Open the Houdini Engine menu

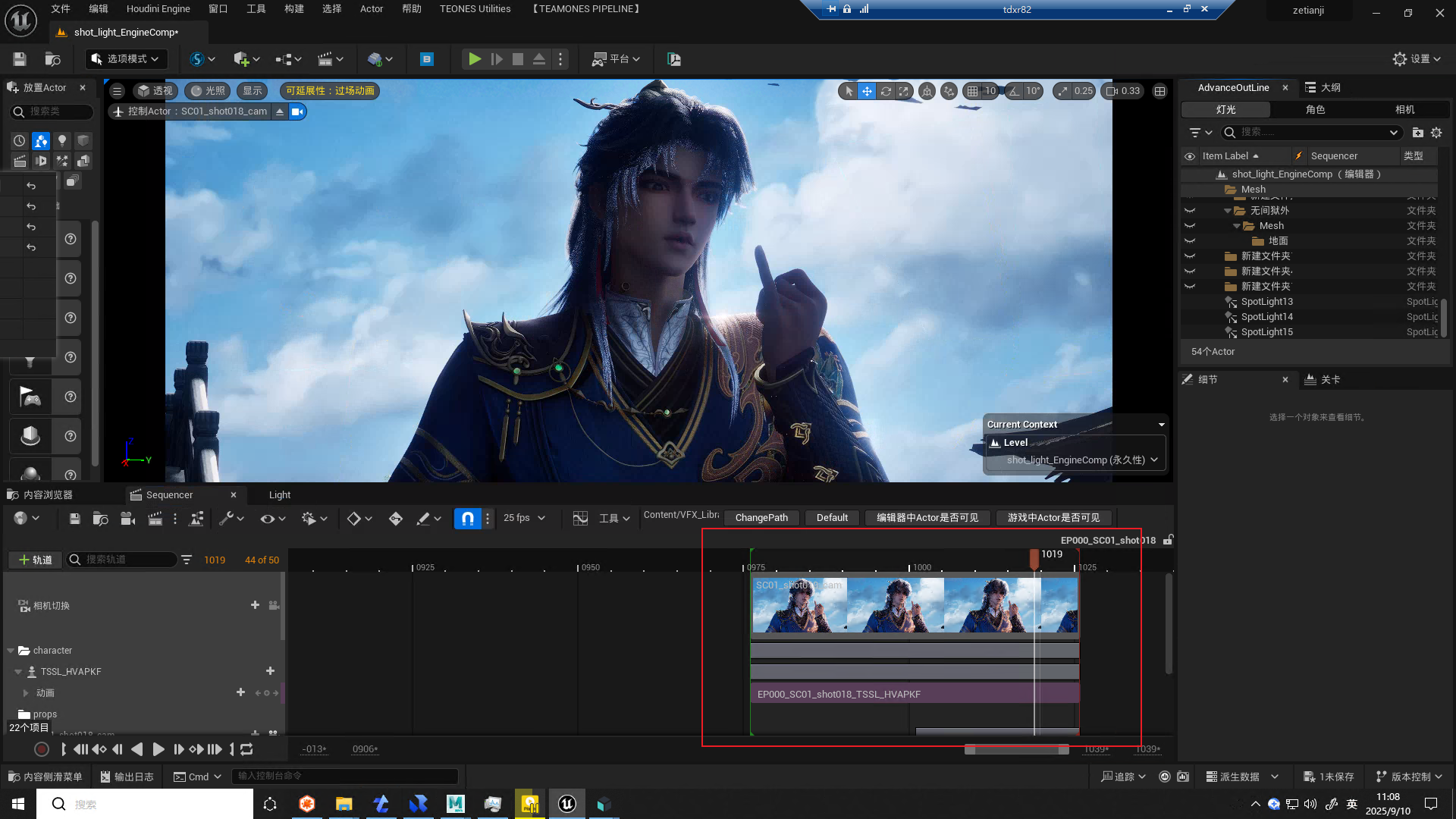point(158,9)
